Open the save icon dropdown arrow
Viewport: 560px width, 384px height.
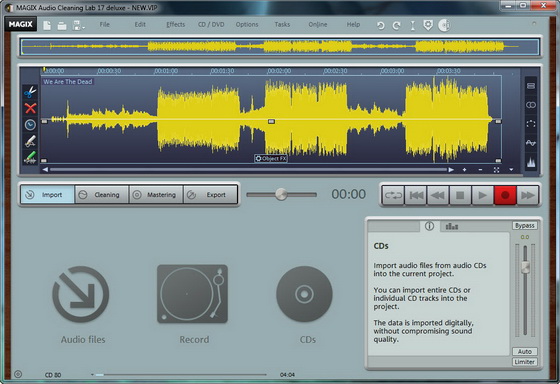point(83,28)
